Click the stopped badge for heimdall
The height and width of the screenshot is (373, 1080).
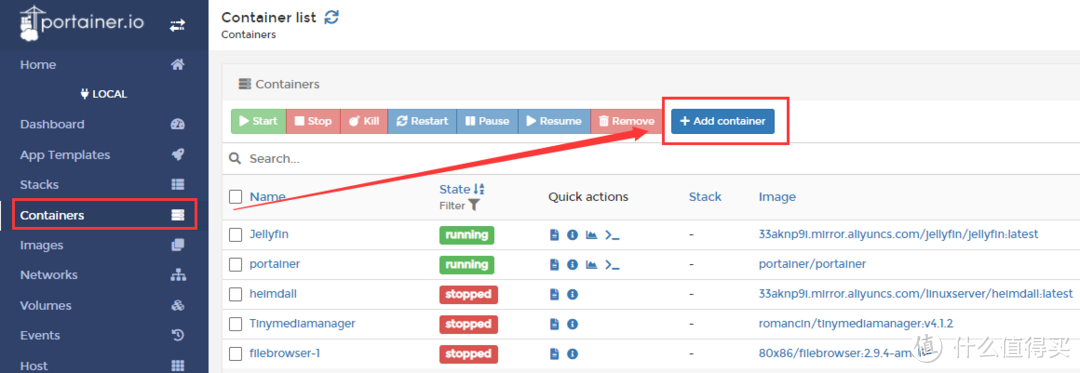click(468, 295)
